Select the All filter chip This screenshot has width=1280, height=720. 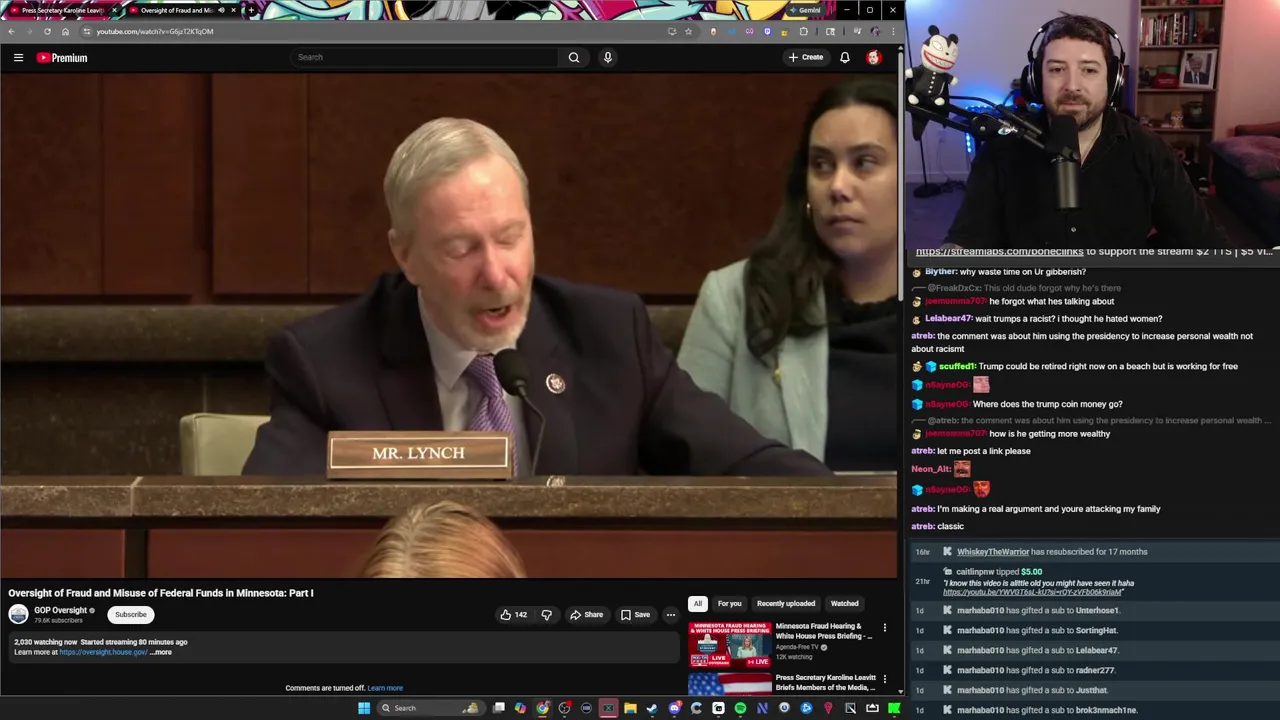point(697,603)
